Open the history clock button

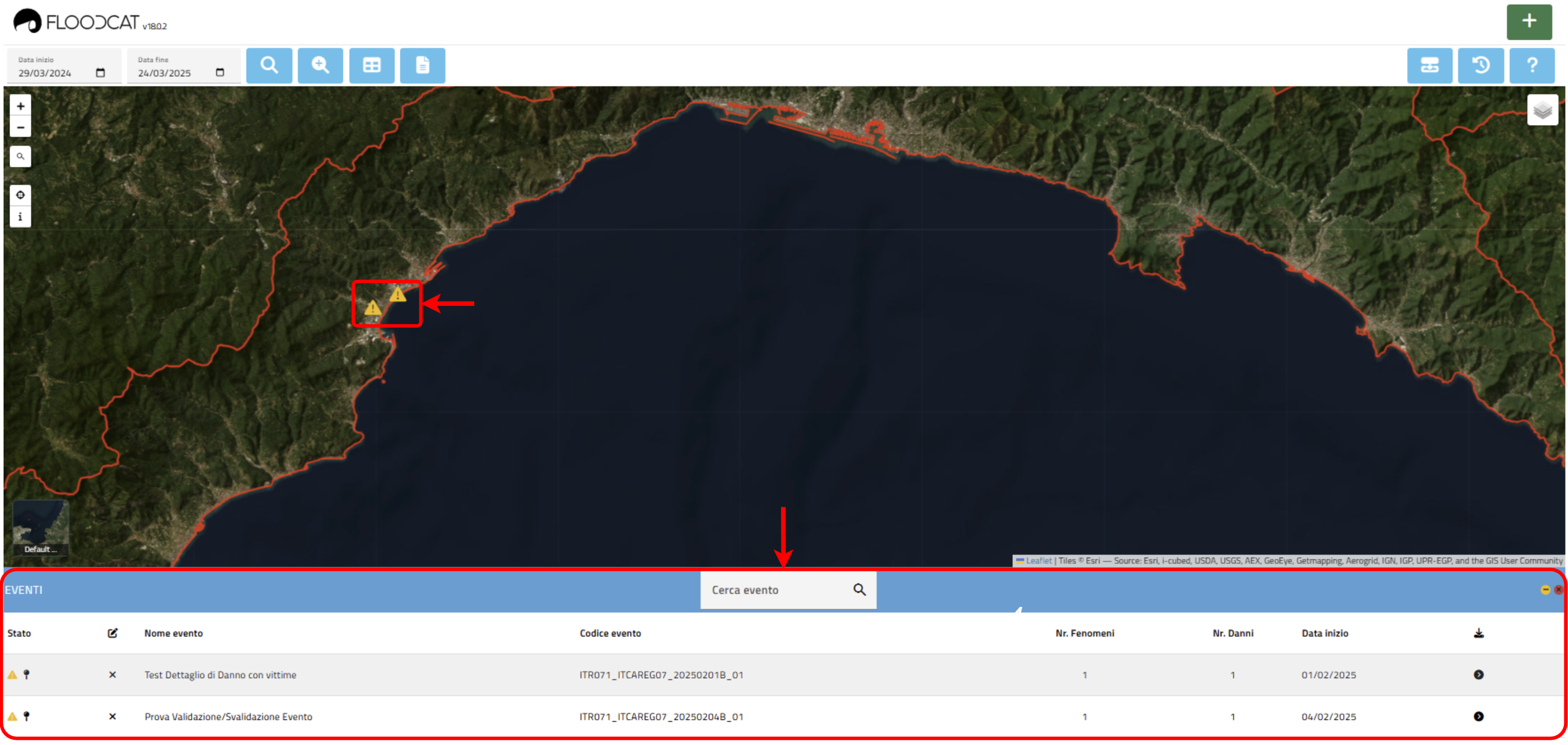click(1480, 65)
